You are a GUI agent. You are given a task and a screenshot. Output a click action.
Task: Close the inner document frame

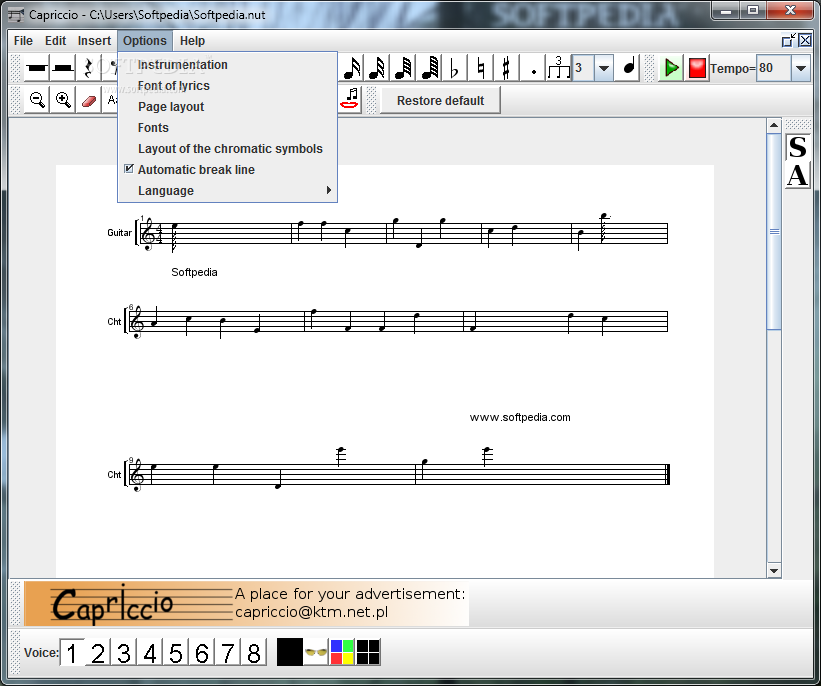coord(805,40)
